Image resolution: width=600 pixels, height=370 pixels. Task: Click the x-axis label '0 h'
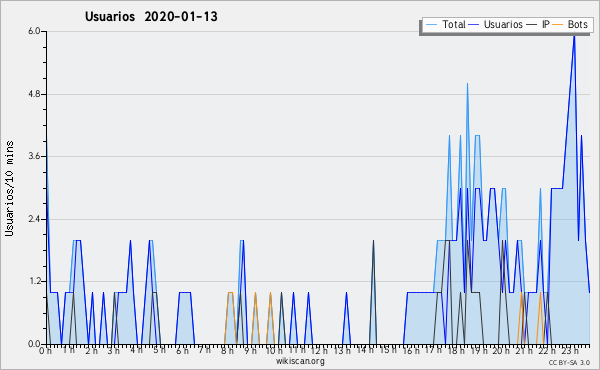[45, 351]
